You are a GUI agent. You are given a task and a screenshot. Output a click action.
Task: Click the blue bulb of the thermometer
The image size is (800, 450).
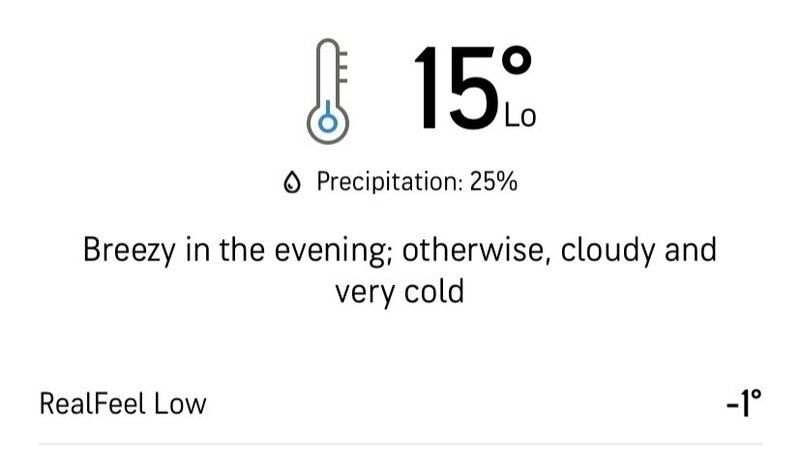324,123
